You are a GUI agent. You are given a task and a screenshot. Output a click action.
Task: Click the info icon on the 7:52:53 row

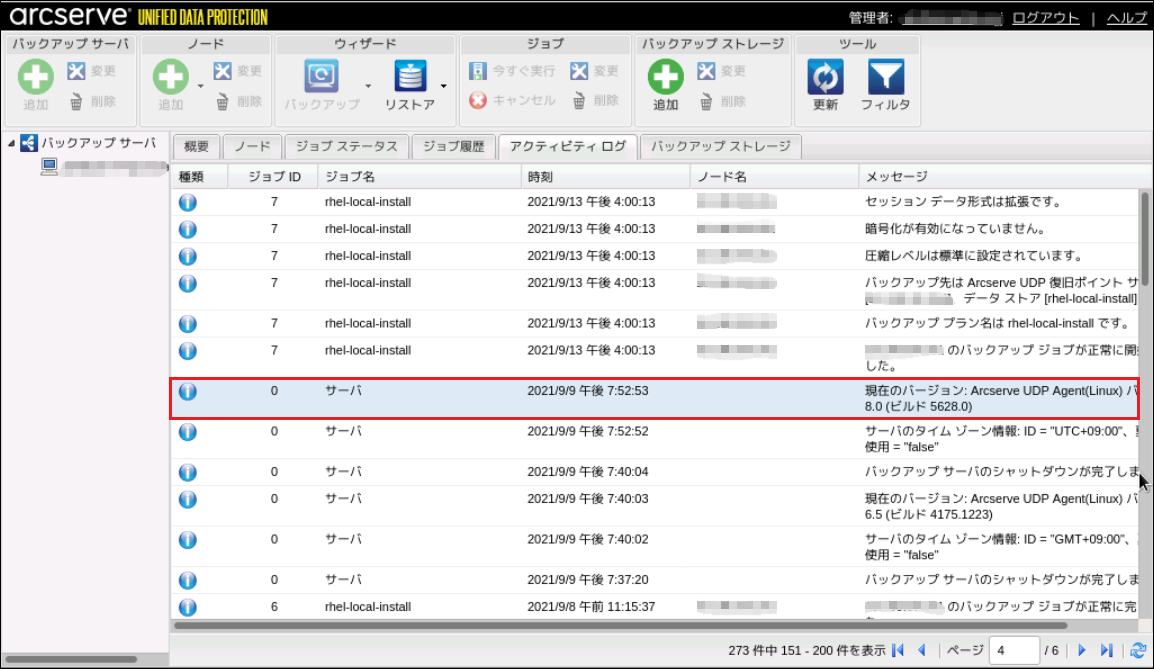click(188, 392)
